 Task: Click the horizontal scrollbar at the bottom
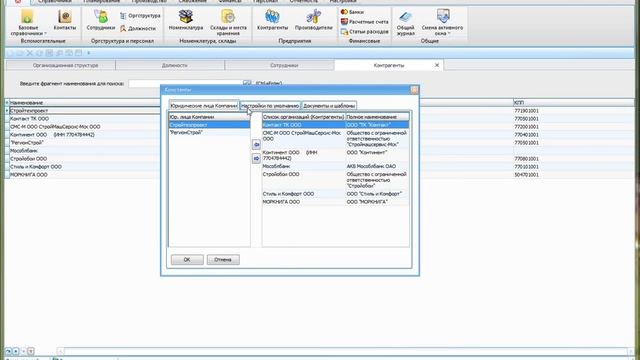click(x=345, y=351)
